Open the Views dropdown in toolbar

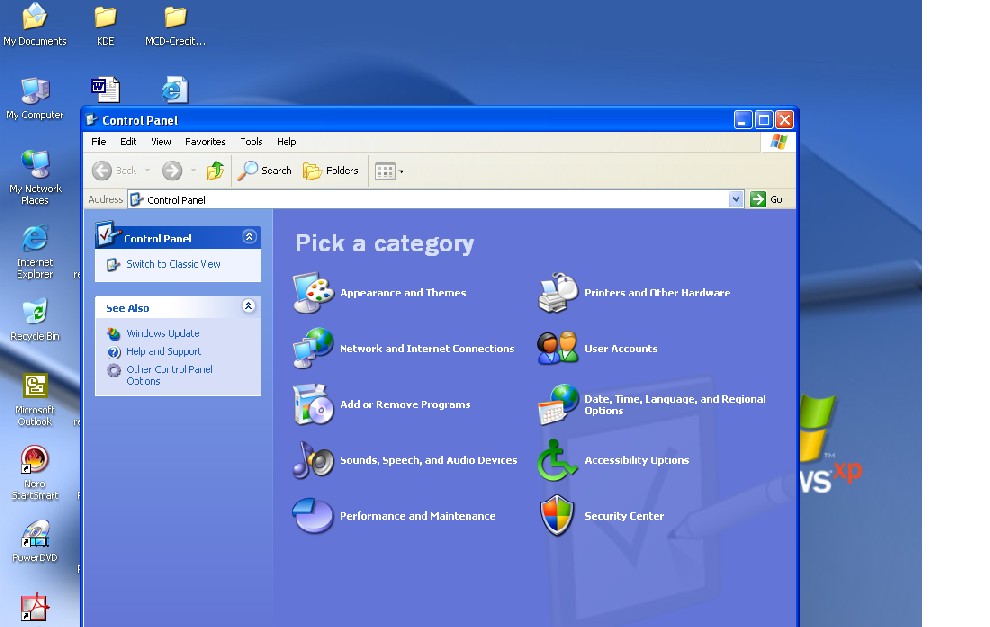point(389,170)
